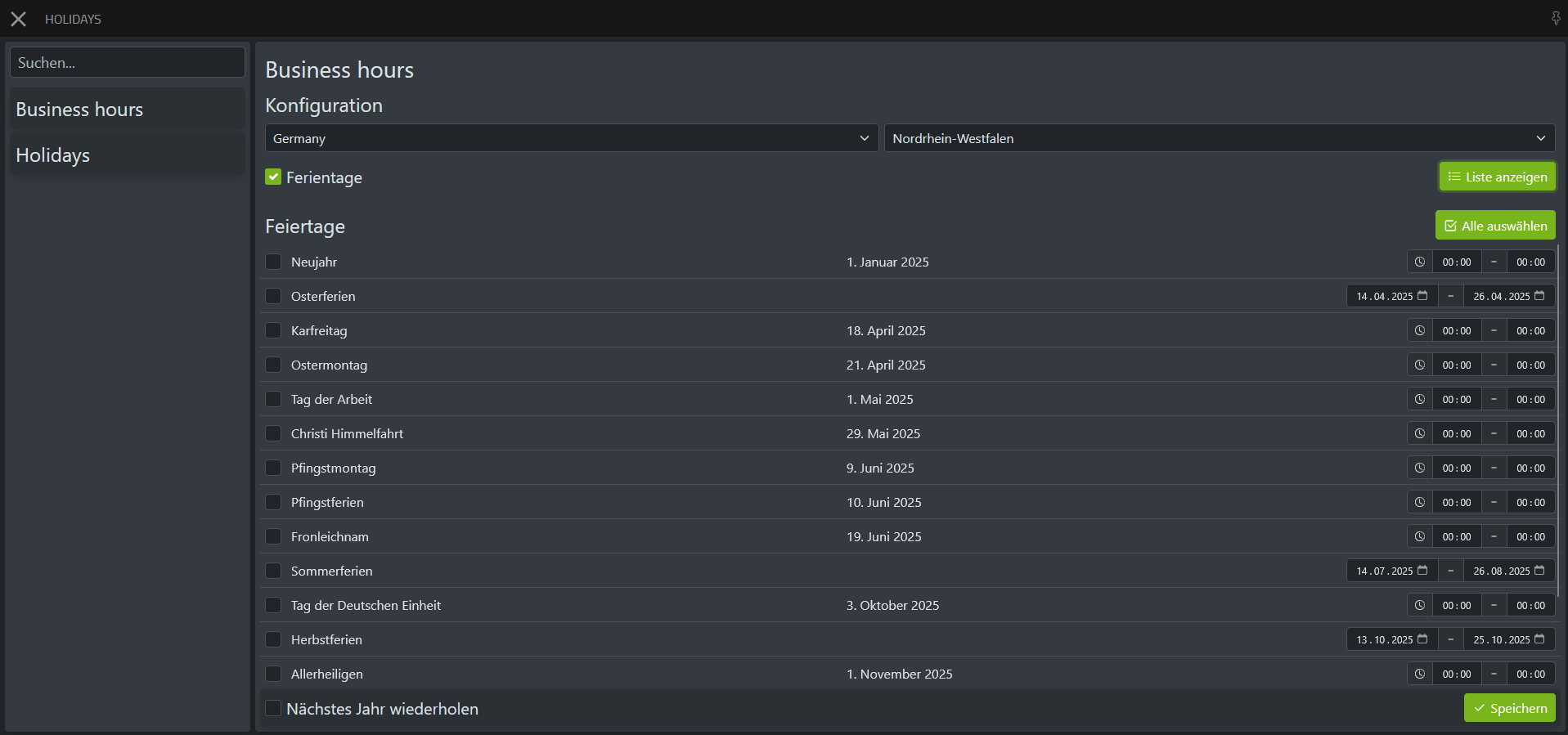Select the Pfingstmontag checkbox

(x=273, y=468)
